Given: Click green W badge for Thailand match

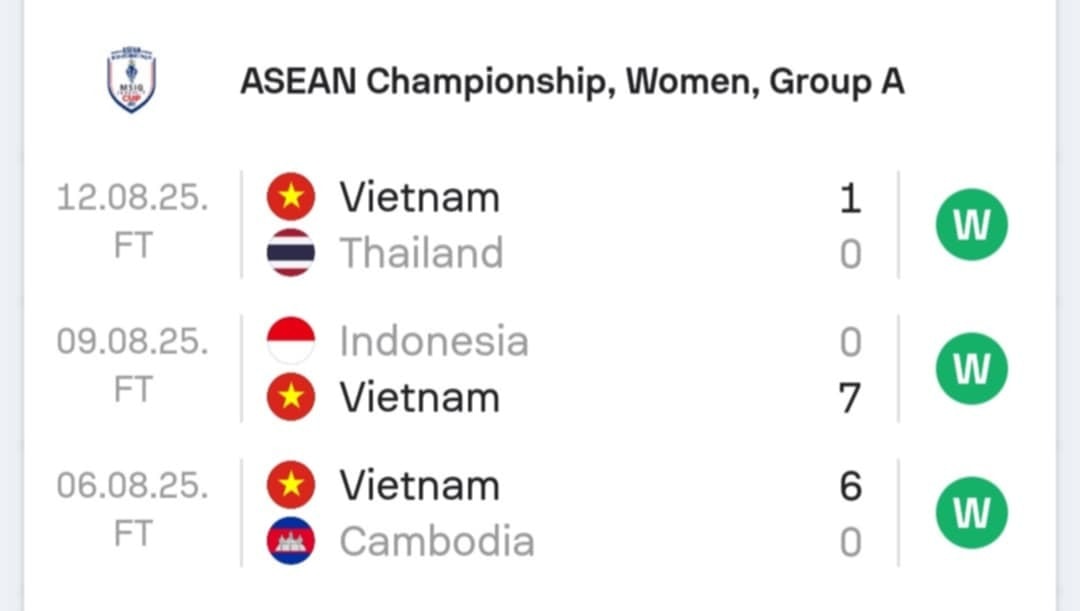Looking at the screenshot, I should [x=971, y=225].
